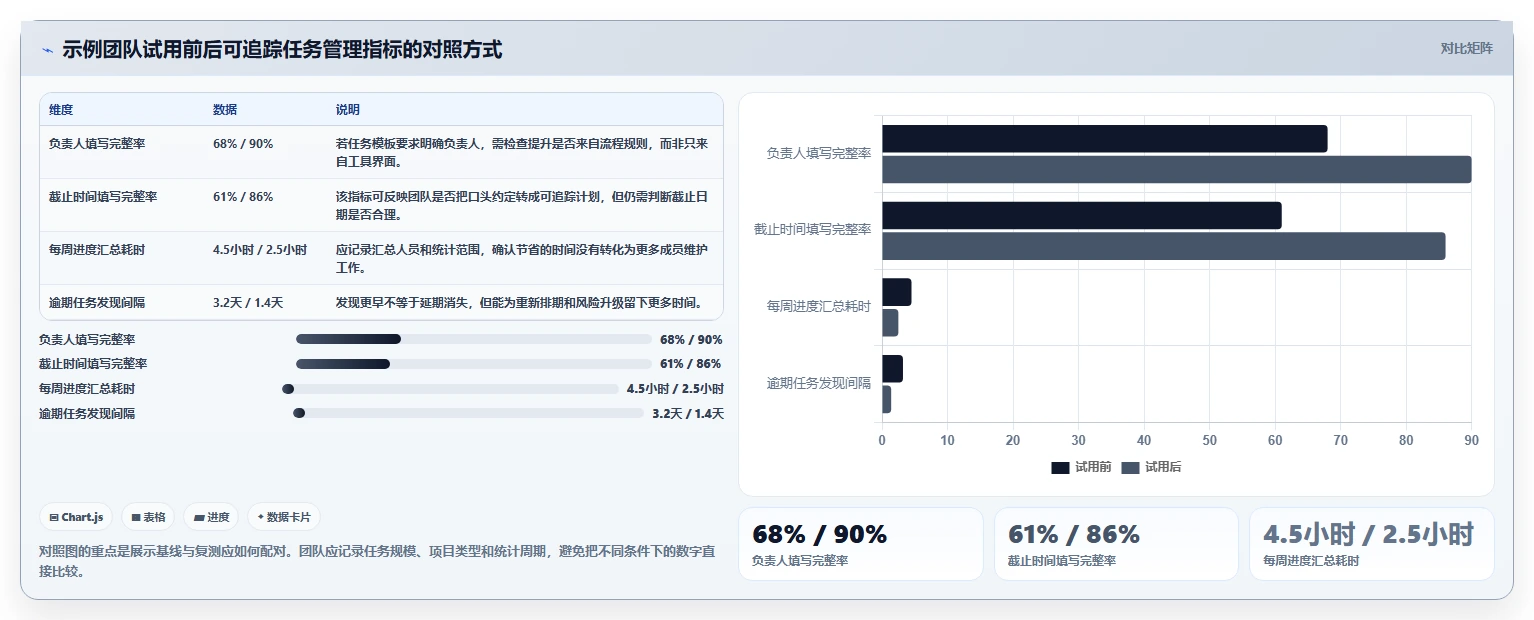Click progress list value 68% / 90%

coord(691,340)
